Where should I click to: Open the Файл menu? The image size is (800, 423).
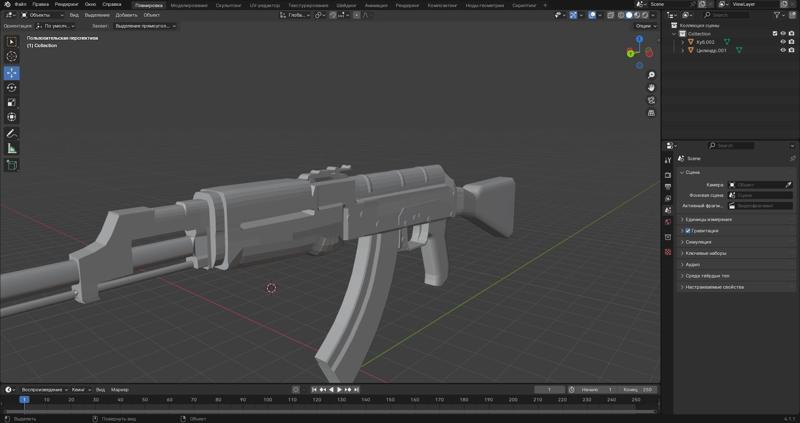20,5
